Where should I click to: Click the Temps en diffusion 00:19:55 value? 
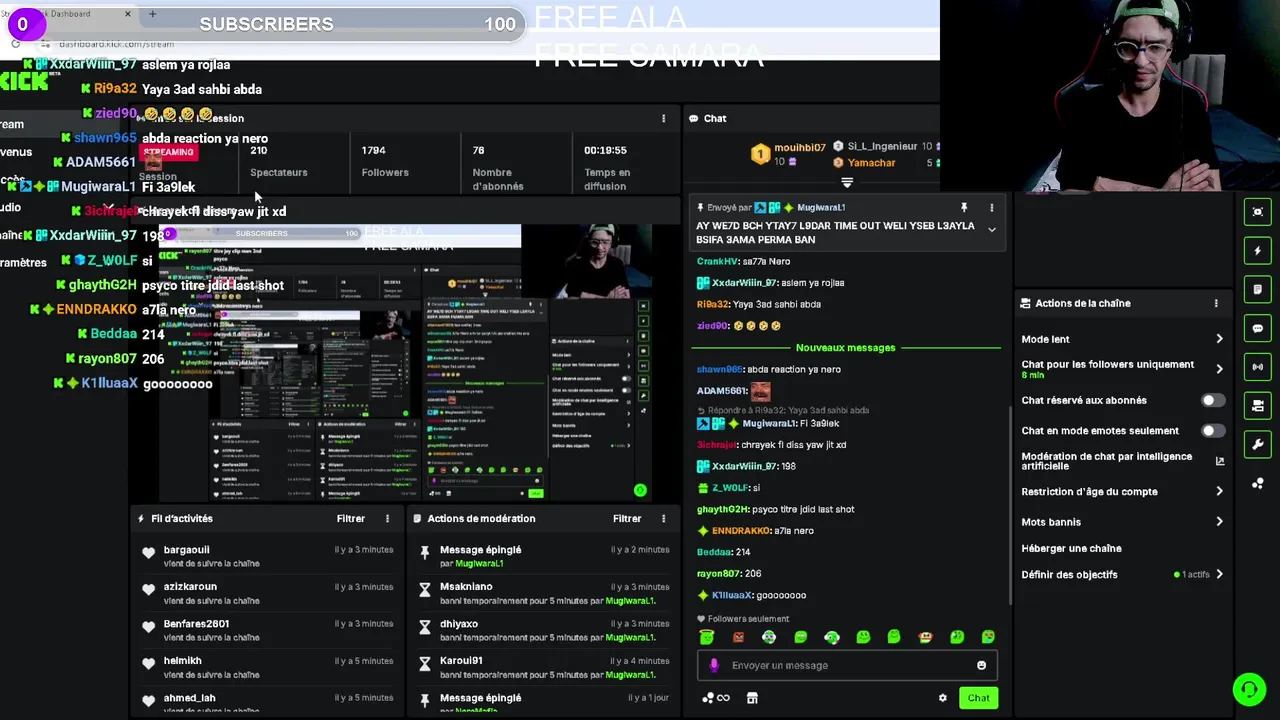coord(606,150)
